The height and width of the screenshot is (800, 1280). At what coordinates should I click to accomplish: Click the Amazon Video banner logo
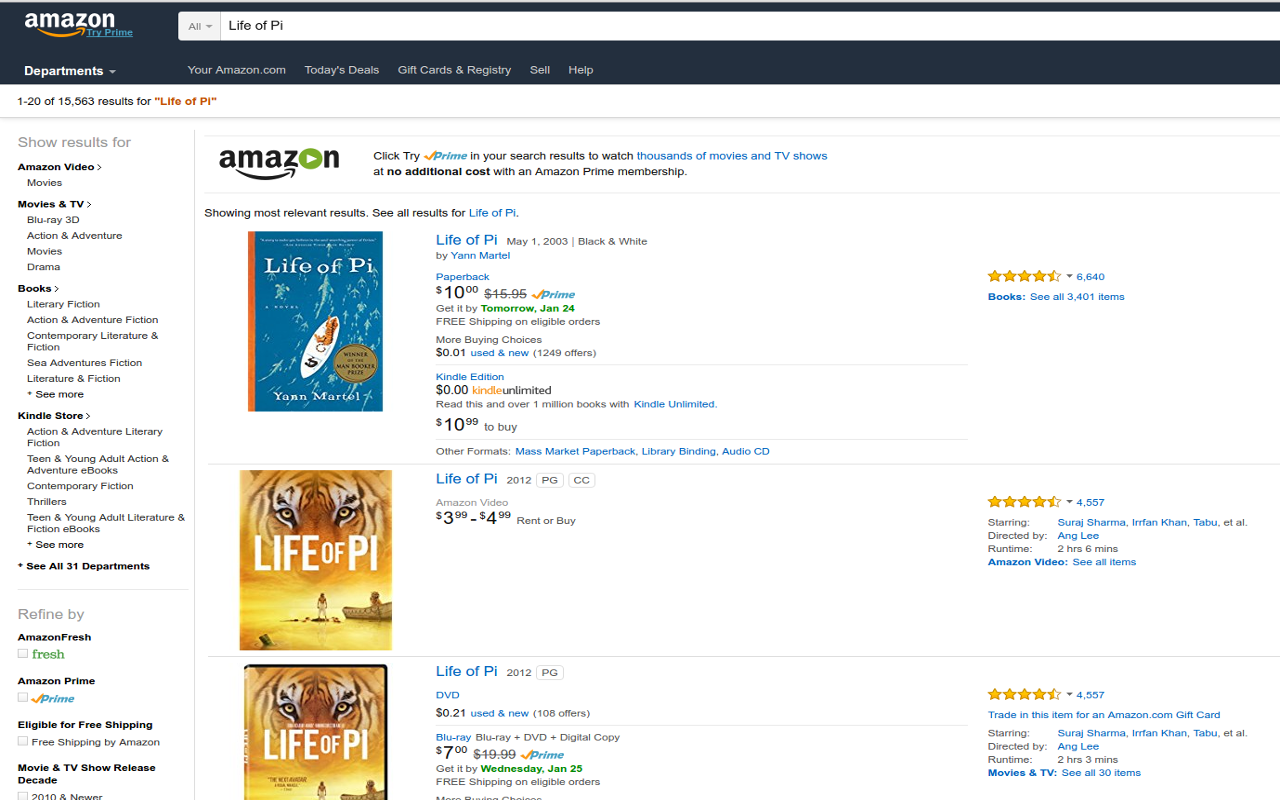click(279, 162)
